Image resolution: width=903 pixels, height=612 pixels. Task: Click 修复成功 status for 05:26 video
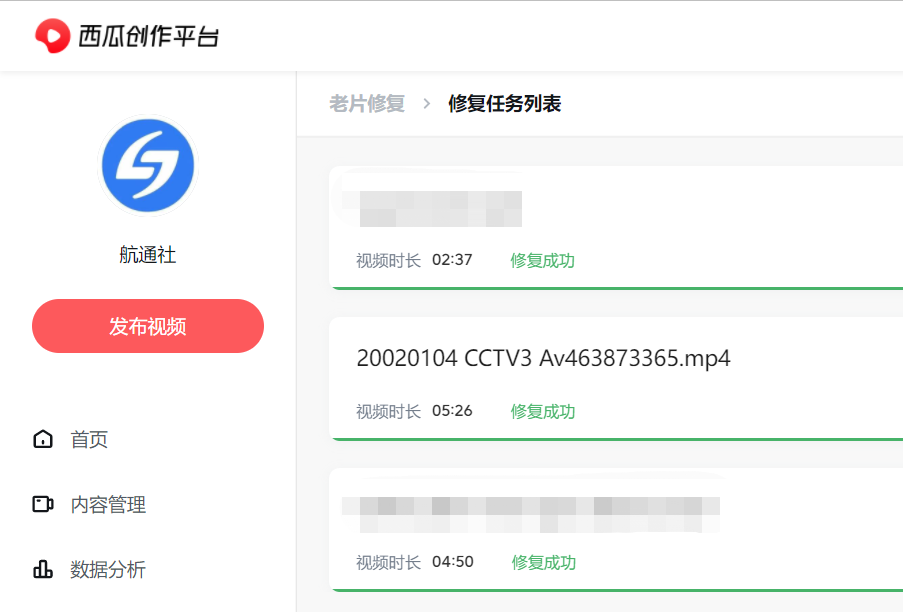pos(542,411)
